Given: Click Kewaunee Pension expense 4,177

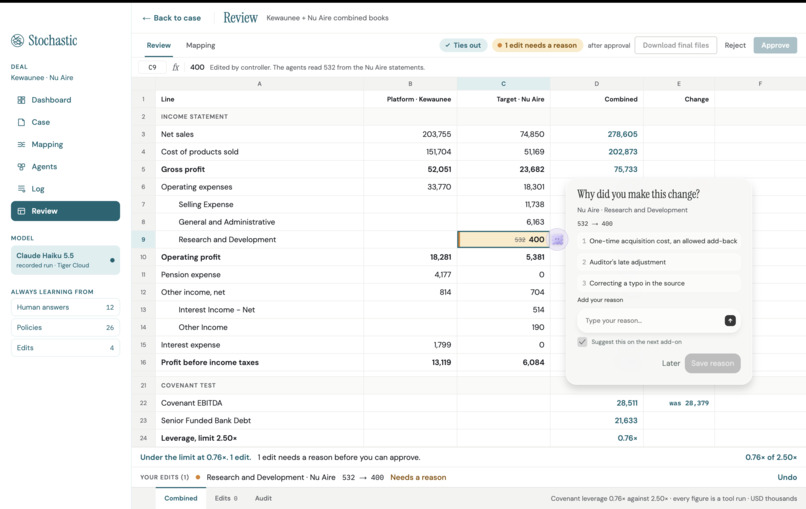Looking at the screenshot, I should point(442,275).
